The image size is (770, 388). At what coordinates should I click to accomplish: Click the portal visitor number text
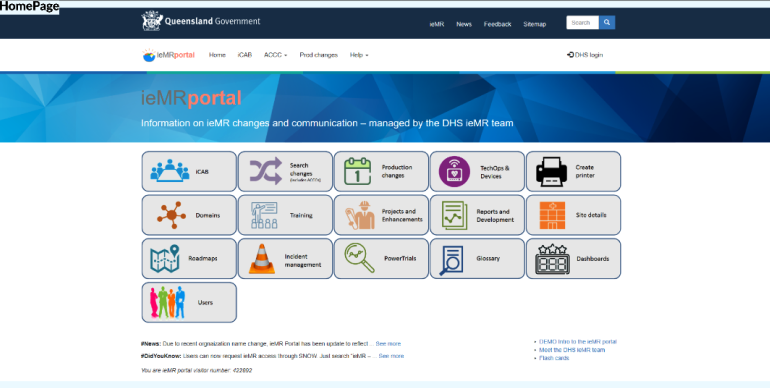(x=196, y=370)
